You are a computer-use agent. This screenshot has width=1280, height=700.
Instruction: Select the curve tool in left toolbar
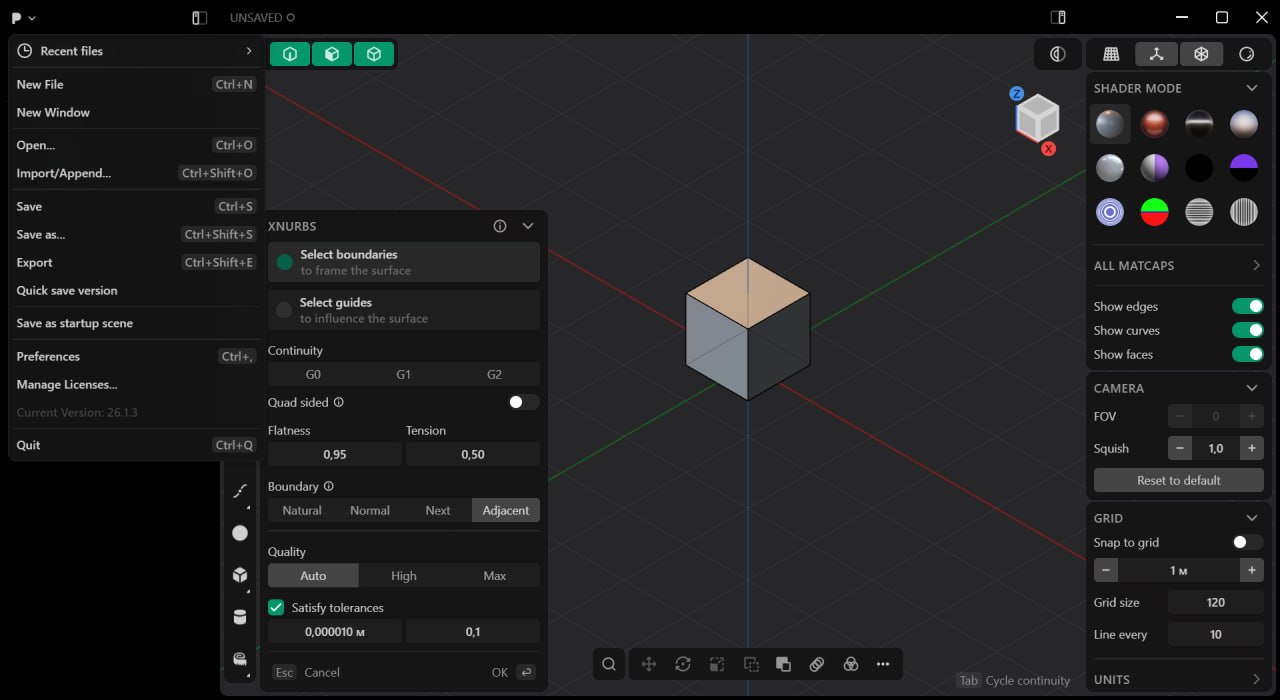pyautogui.click(x=240, y=491)
